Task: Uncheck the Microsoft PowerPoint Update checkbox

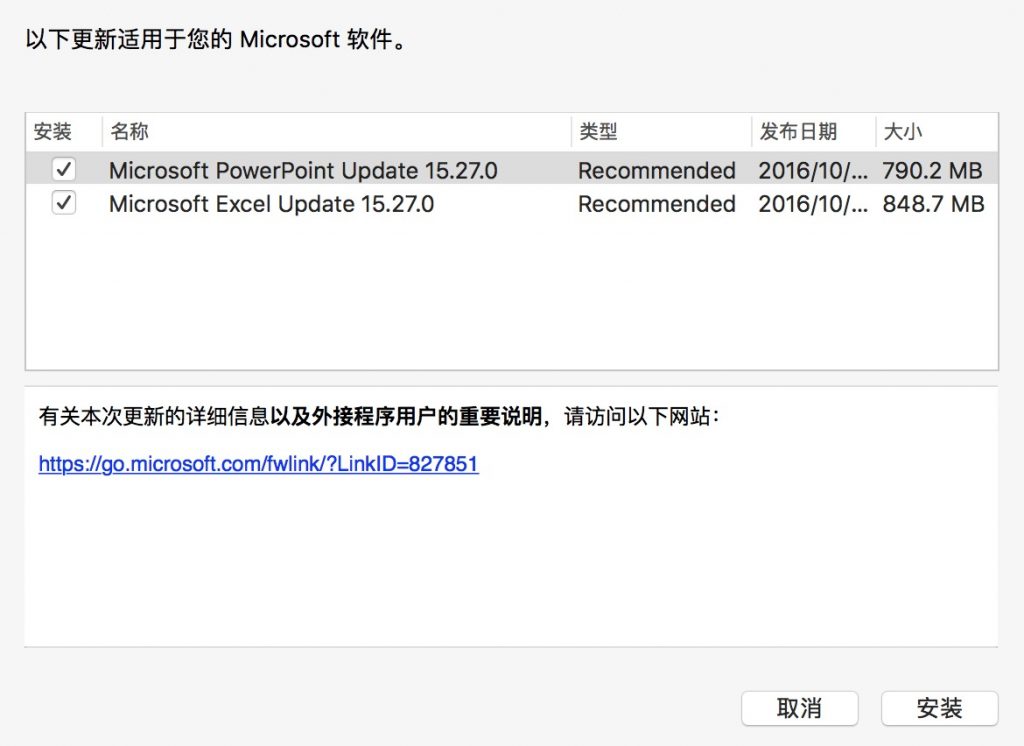Action: [63, 170]
